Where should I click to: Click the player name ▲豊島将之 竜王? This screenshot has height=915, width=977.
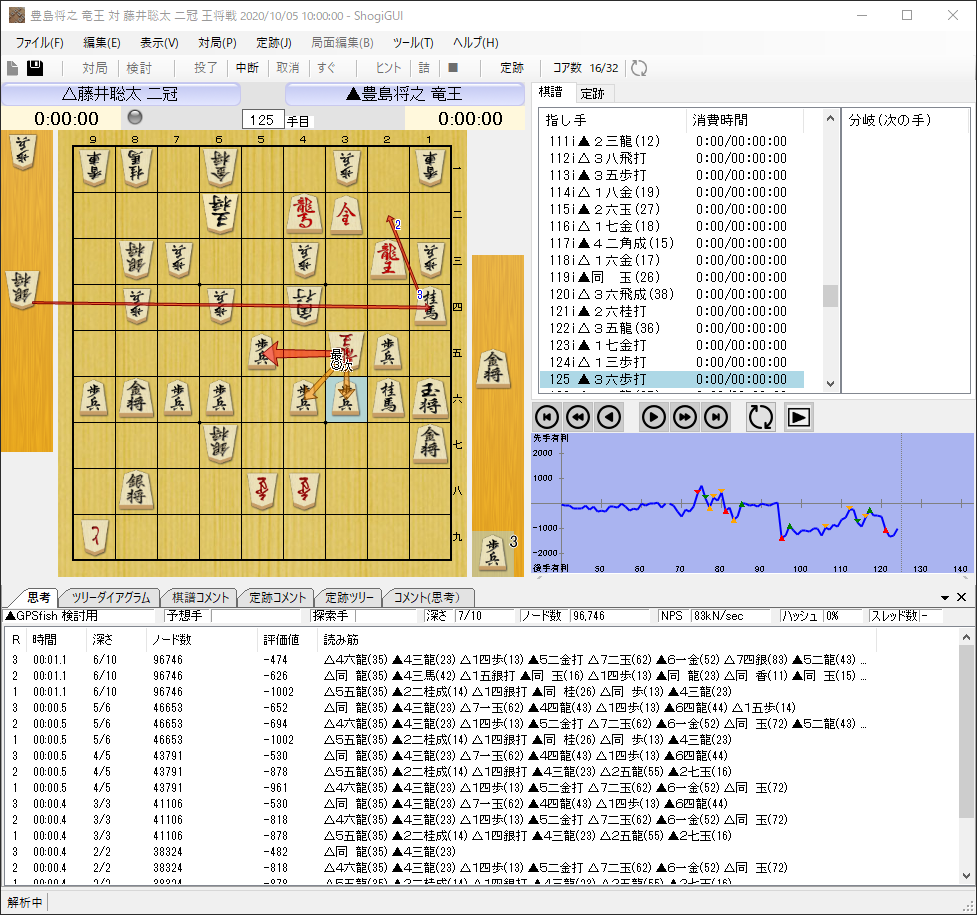tap(404, 94)
